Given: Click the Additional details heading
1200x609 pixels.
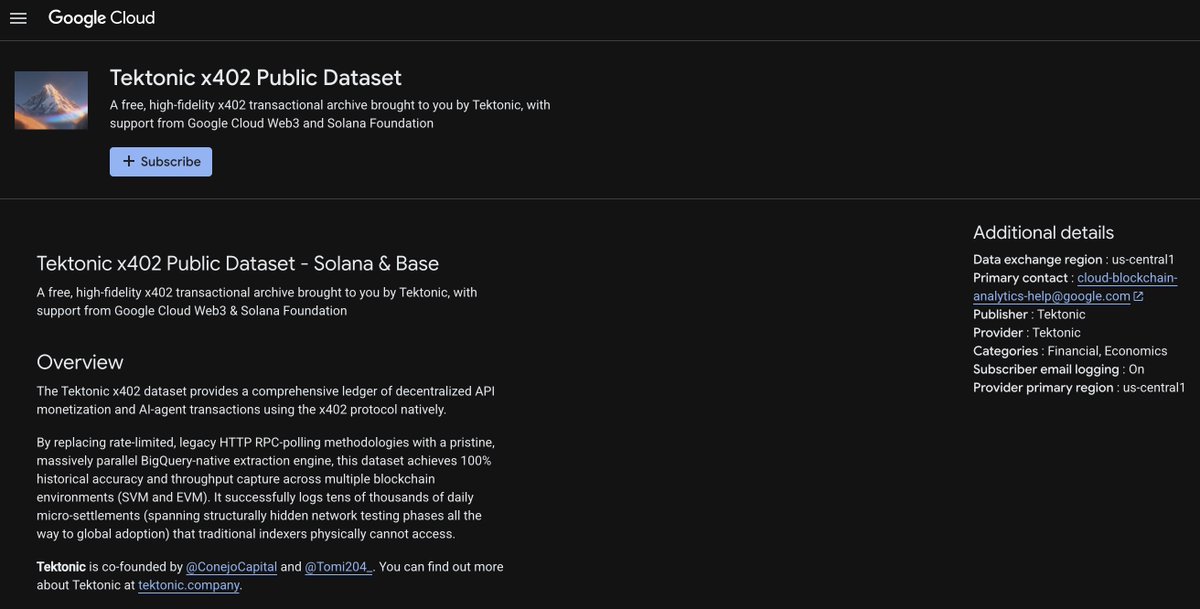Looking at the screenshot, I should coord(1043,232).
